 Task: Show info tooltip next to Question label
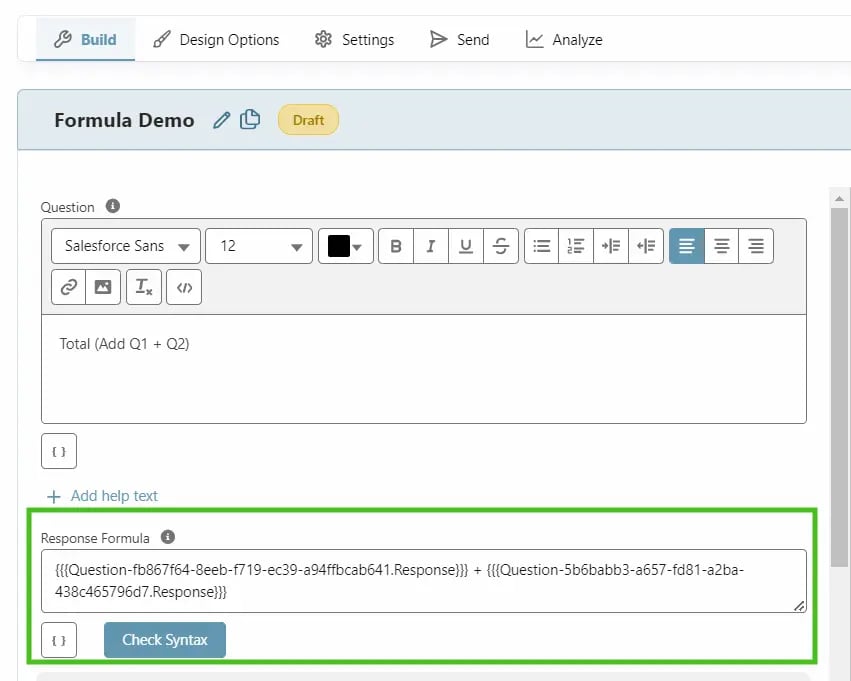pyautogui.click(x=113, y=206)
